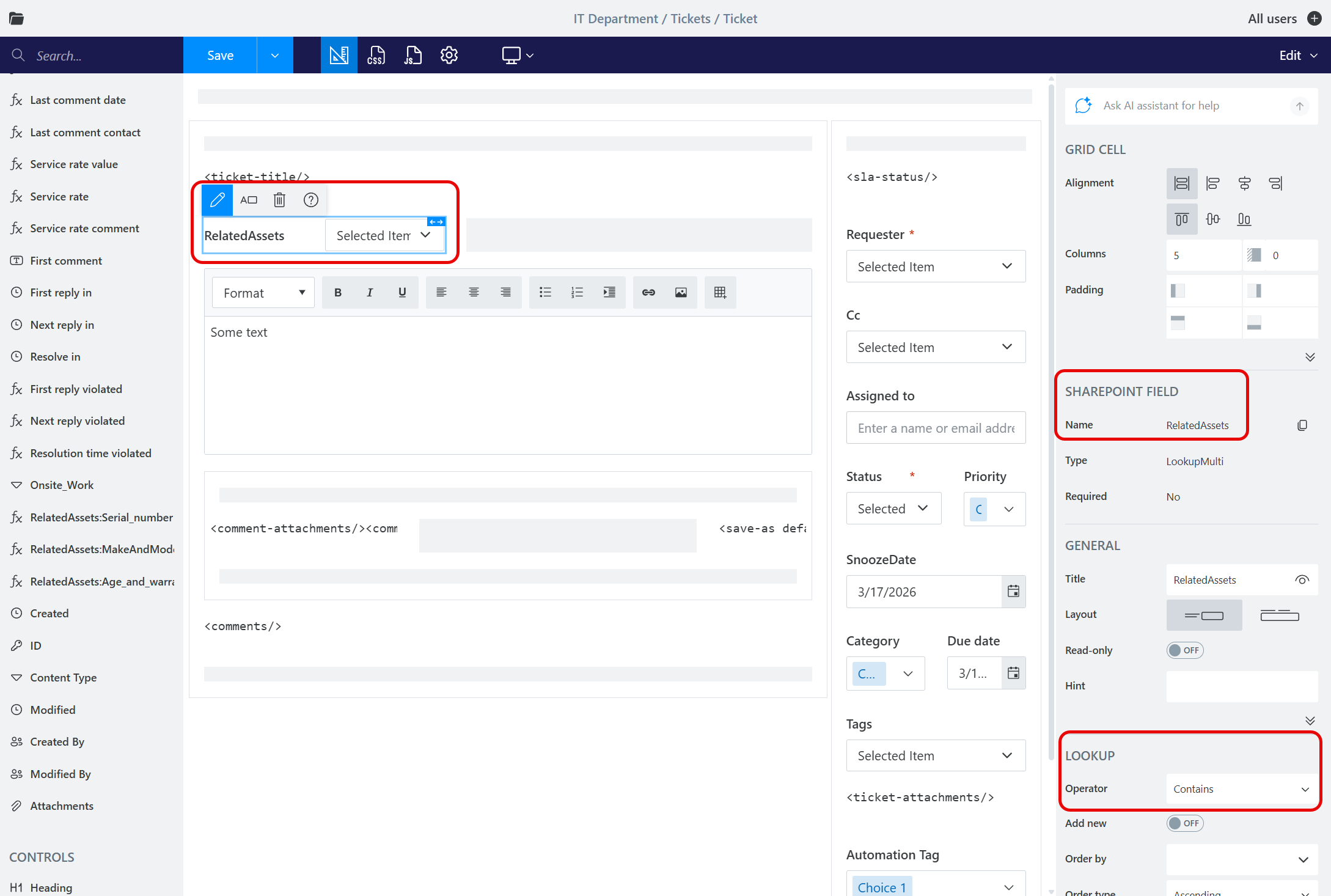Viewport: 1331px width, 896px height.
Task: Click the insert link toolbar icon
Action: tap(648, 293)
